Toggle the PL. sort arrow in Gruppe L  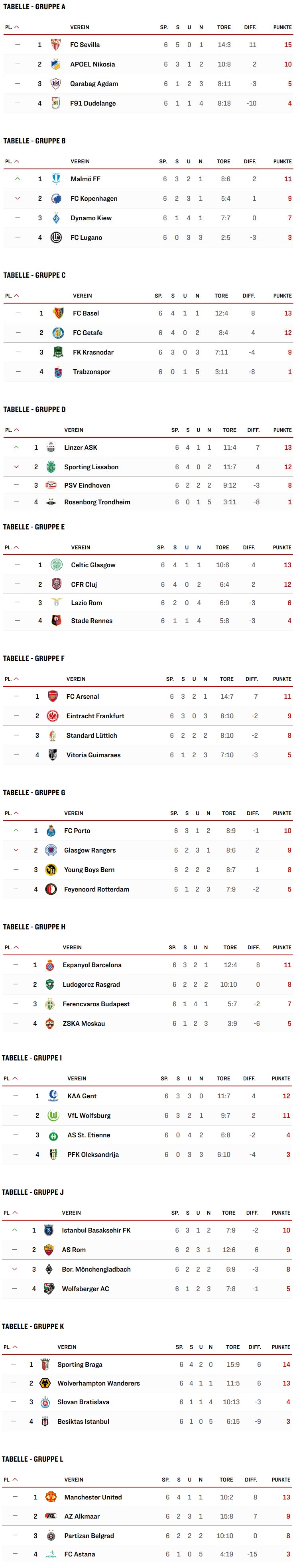coord(15,1480)
